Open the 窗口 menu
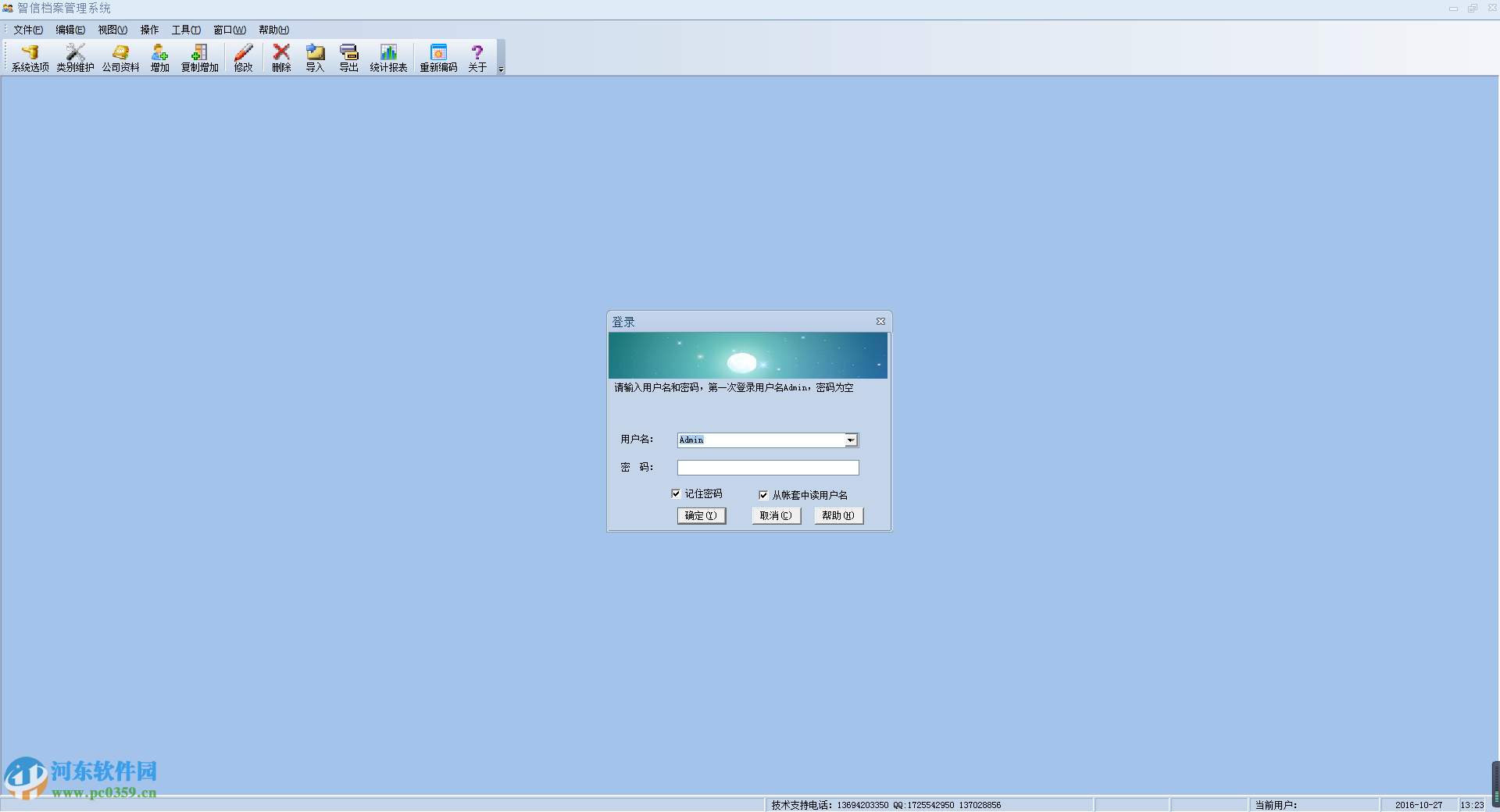 coord(230,30)
